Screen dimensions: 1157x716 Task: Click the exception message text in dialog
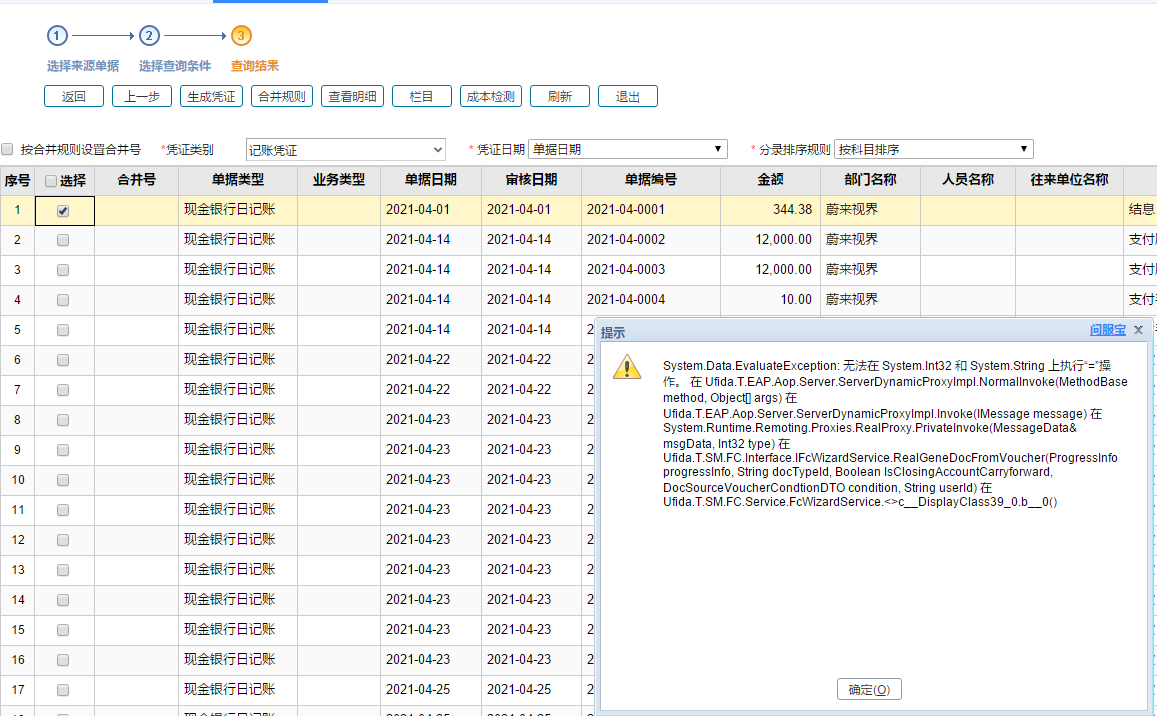pyautogui.click(x=895, y=434)
